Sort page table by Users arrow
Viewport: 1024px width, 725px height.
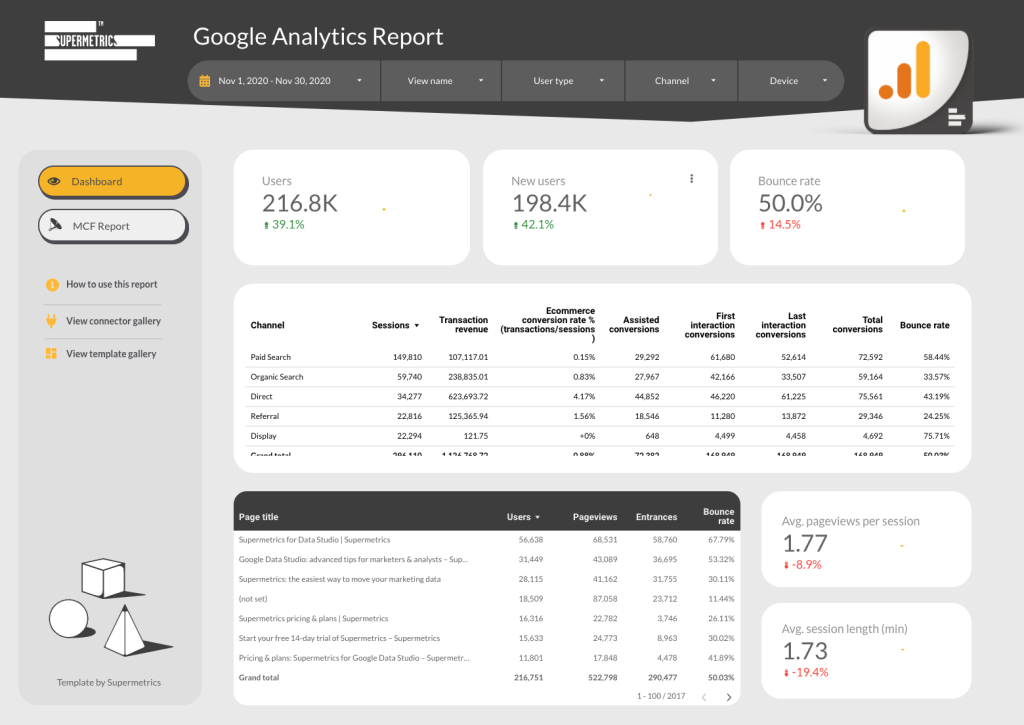(x=537, y=517)
